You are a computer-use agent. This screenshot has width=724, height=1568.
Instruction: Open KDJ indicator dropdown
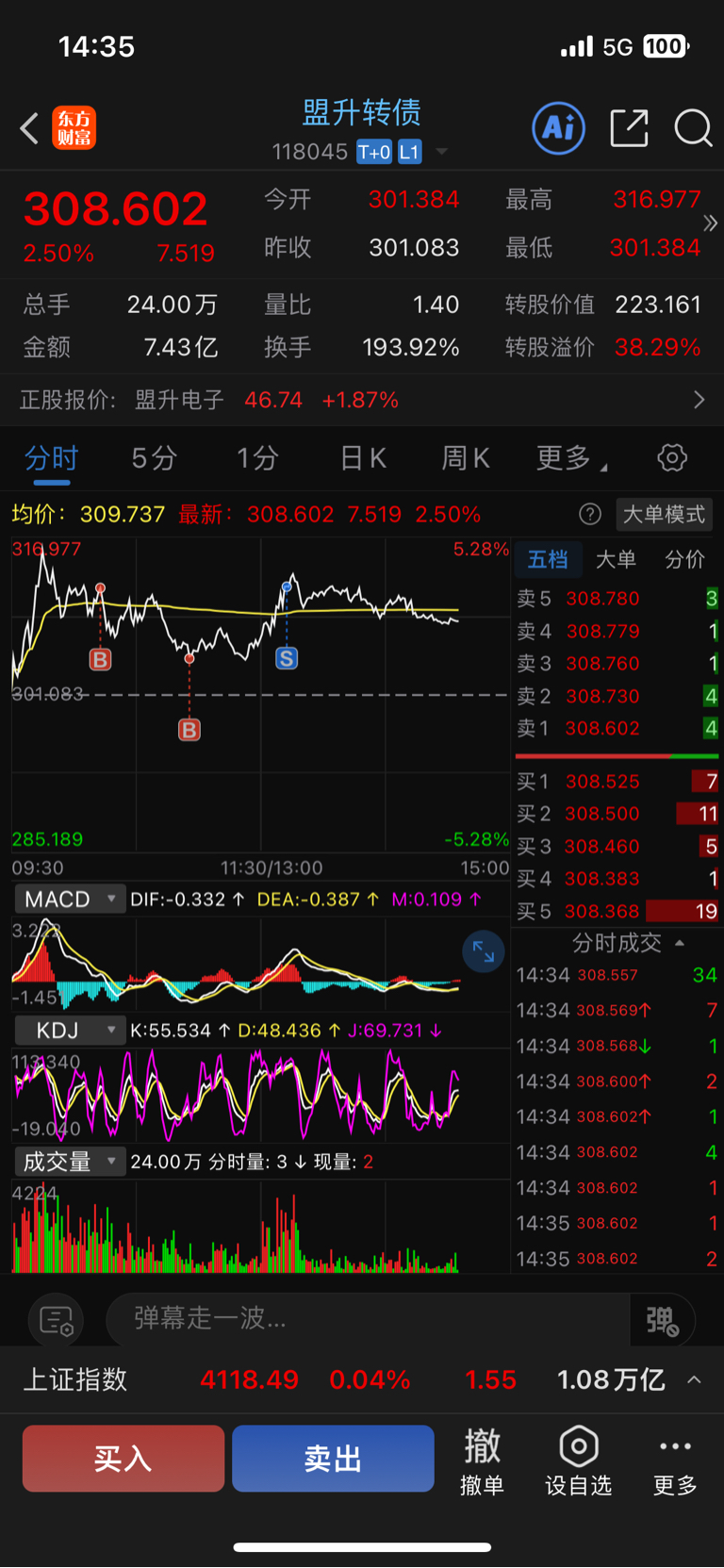(x=70, y=1031)
